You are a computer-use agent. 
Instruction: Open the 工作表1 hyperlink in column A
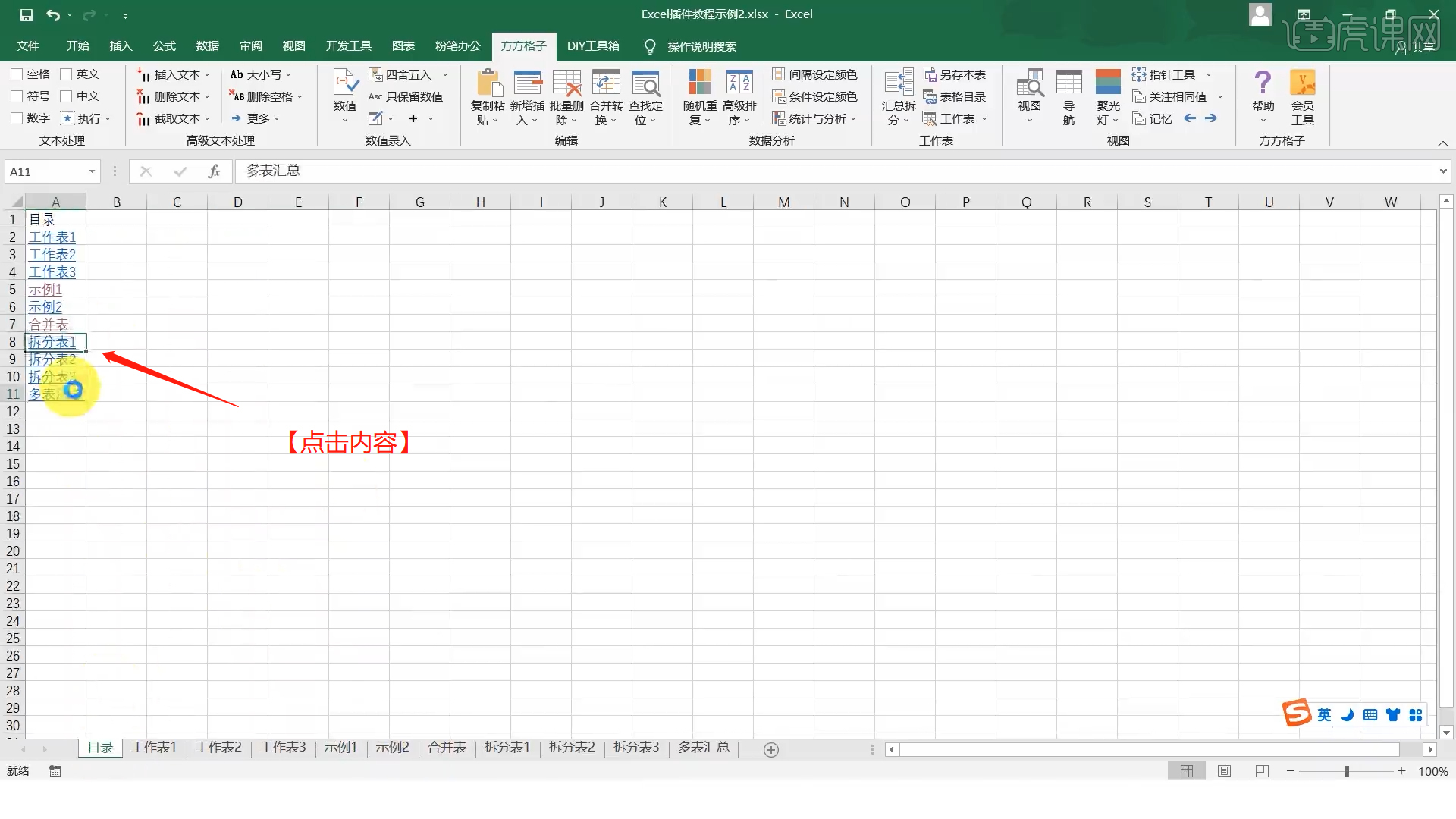coord(52,237)
